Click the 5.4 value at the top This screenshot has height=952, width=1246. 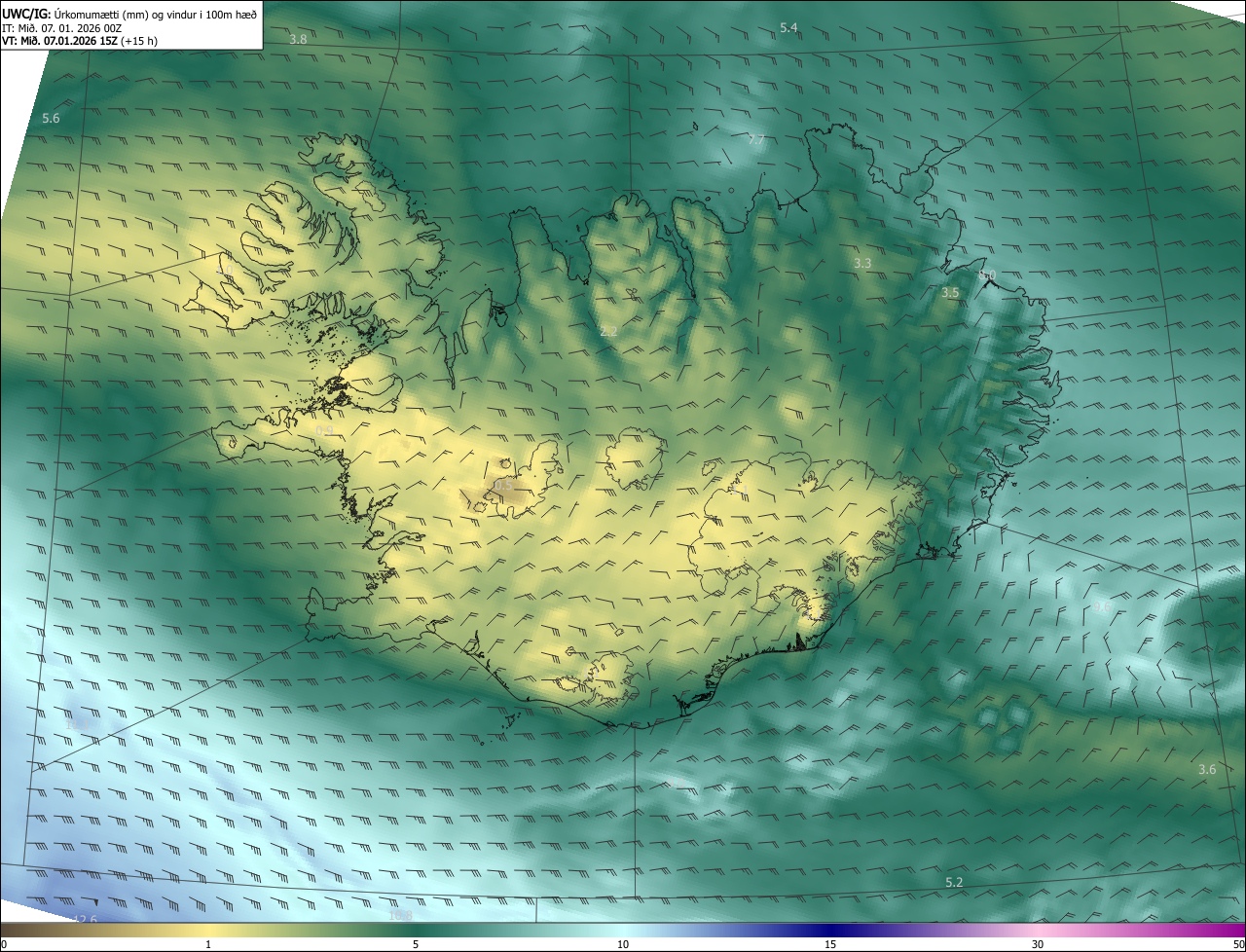point(789,27)
